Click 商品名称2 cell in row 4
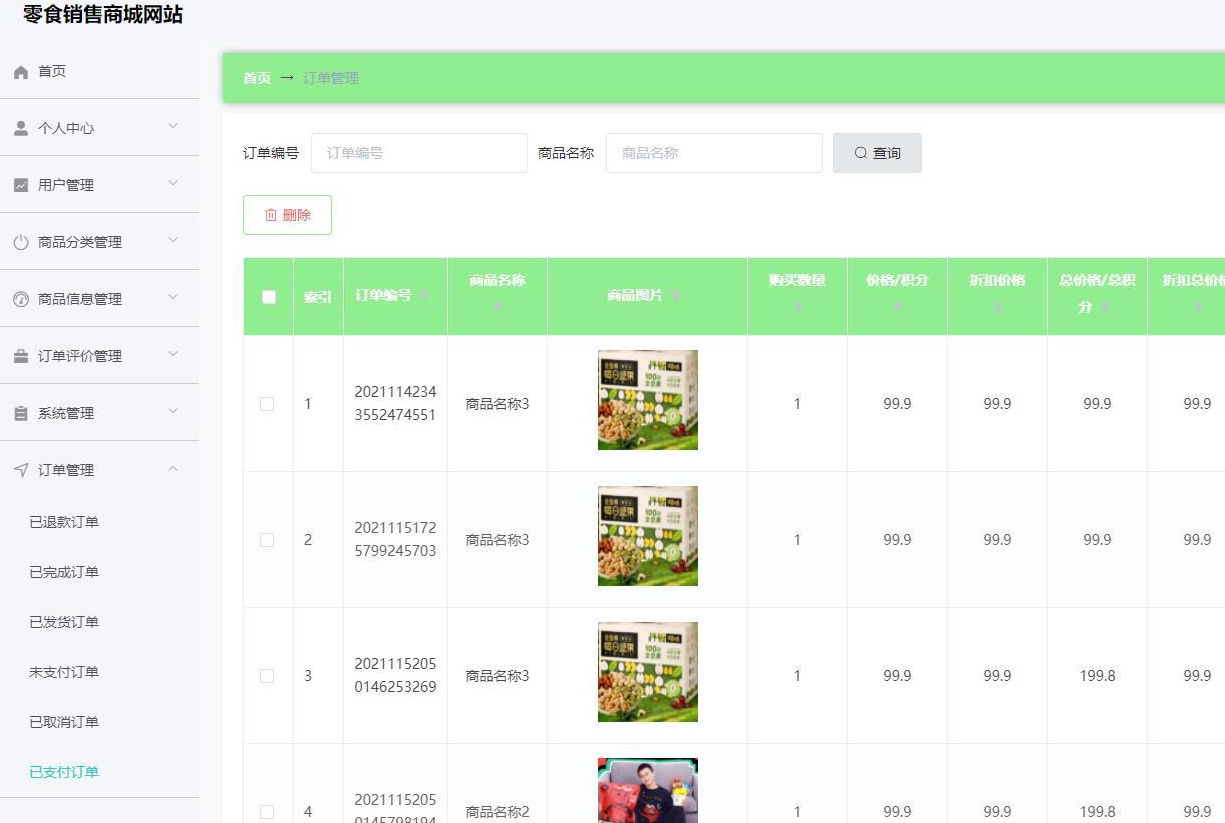 [x=497, y=812]
